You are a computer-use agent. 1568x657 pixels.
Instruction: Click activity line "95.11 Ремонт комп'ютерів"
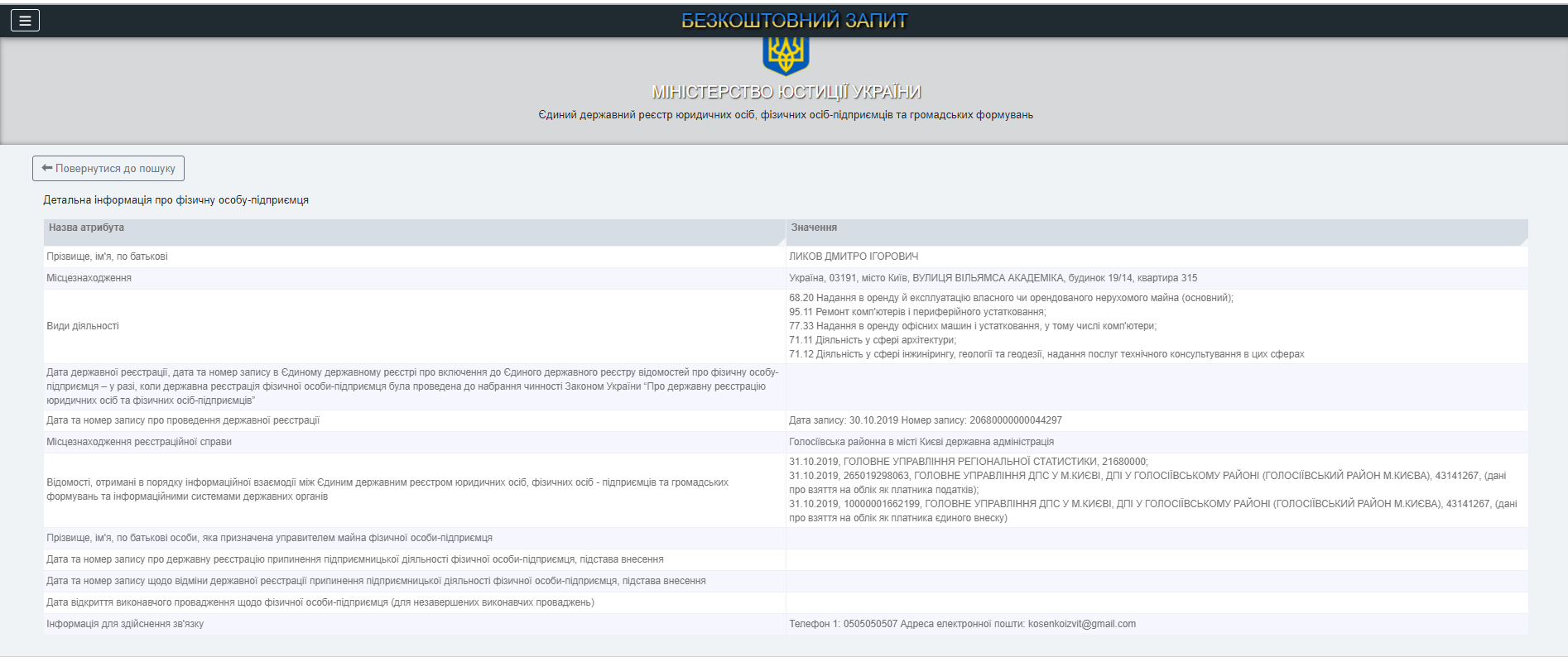[x=917, y=312]
